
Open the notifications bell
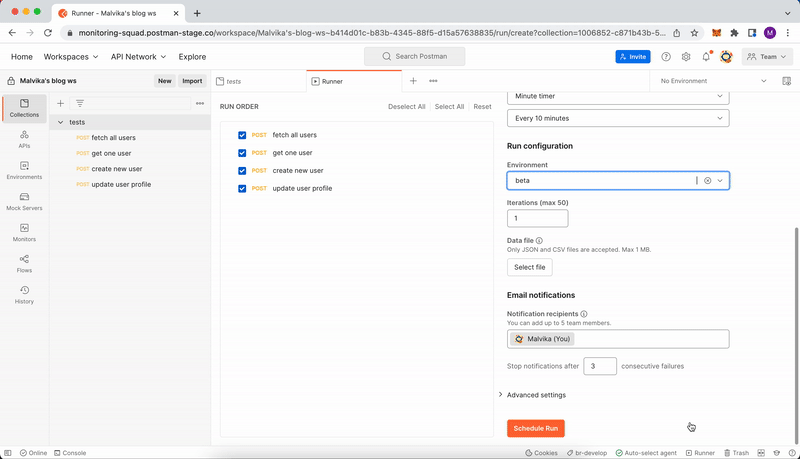coord(706,57)
